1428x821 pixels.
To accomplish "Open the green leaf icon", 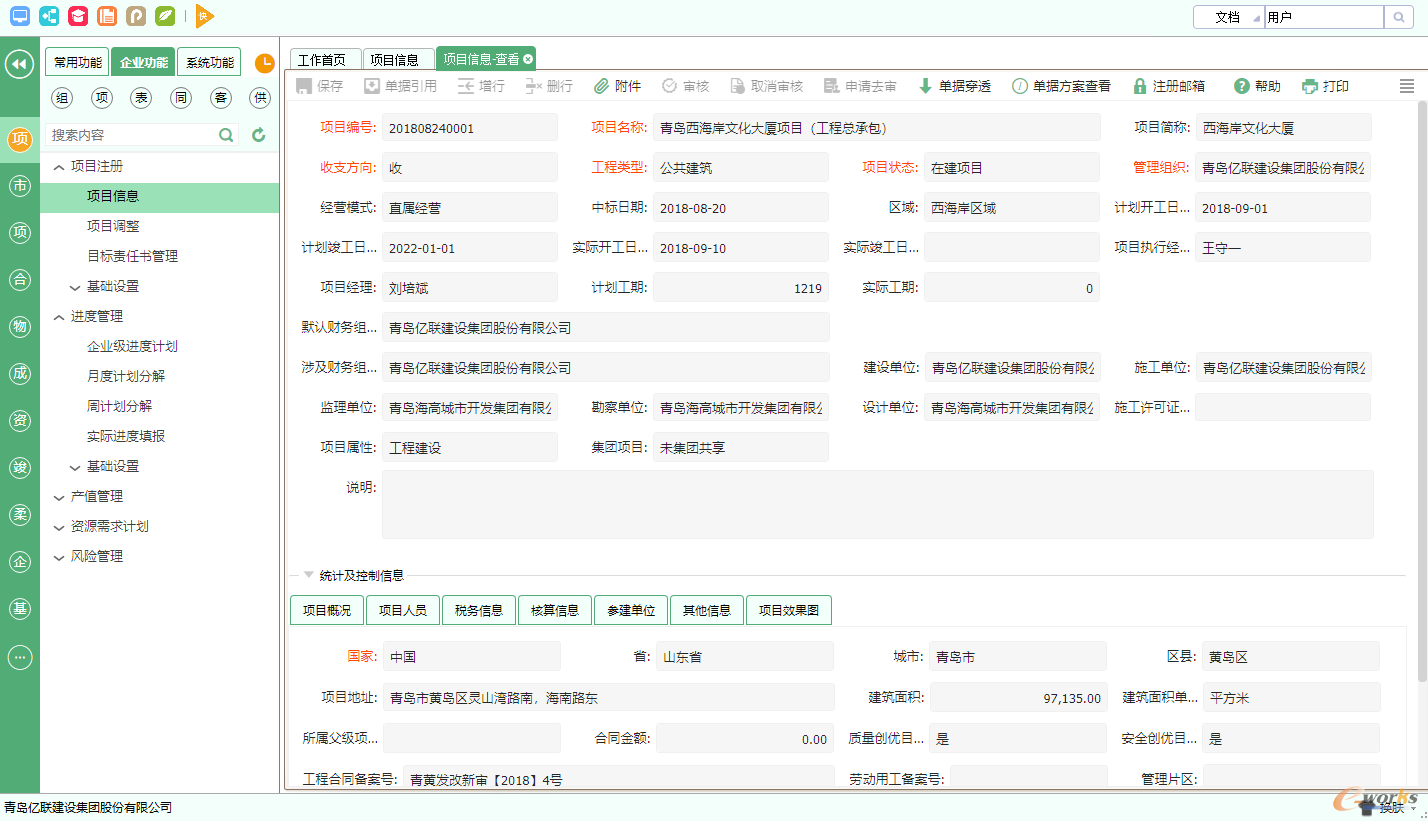I will (165, 16).
